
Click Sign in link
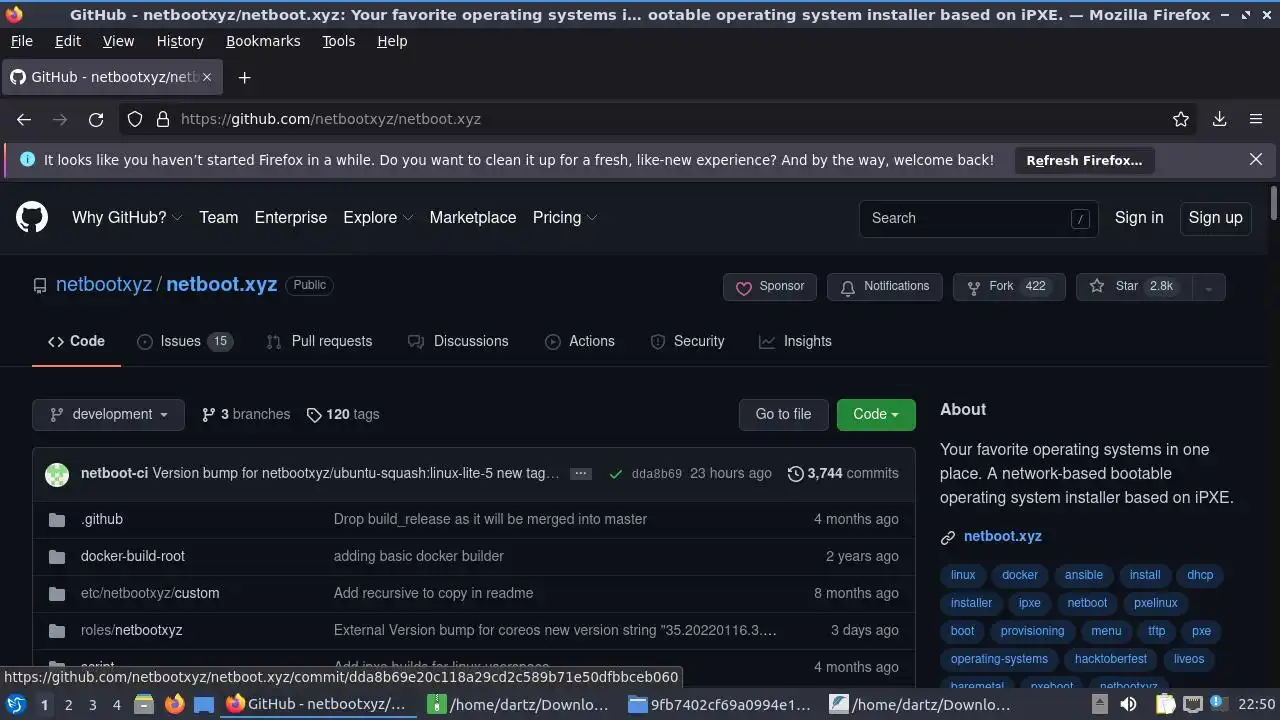click(x=1139, y=217)
